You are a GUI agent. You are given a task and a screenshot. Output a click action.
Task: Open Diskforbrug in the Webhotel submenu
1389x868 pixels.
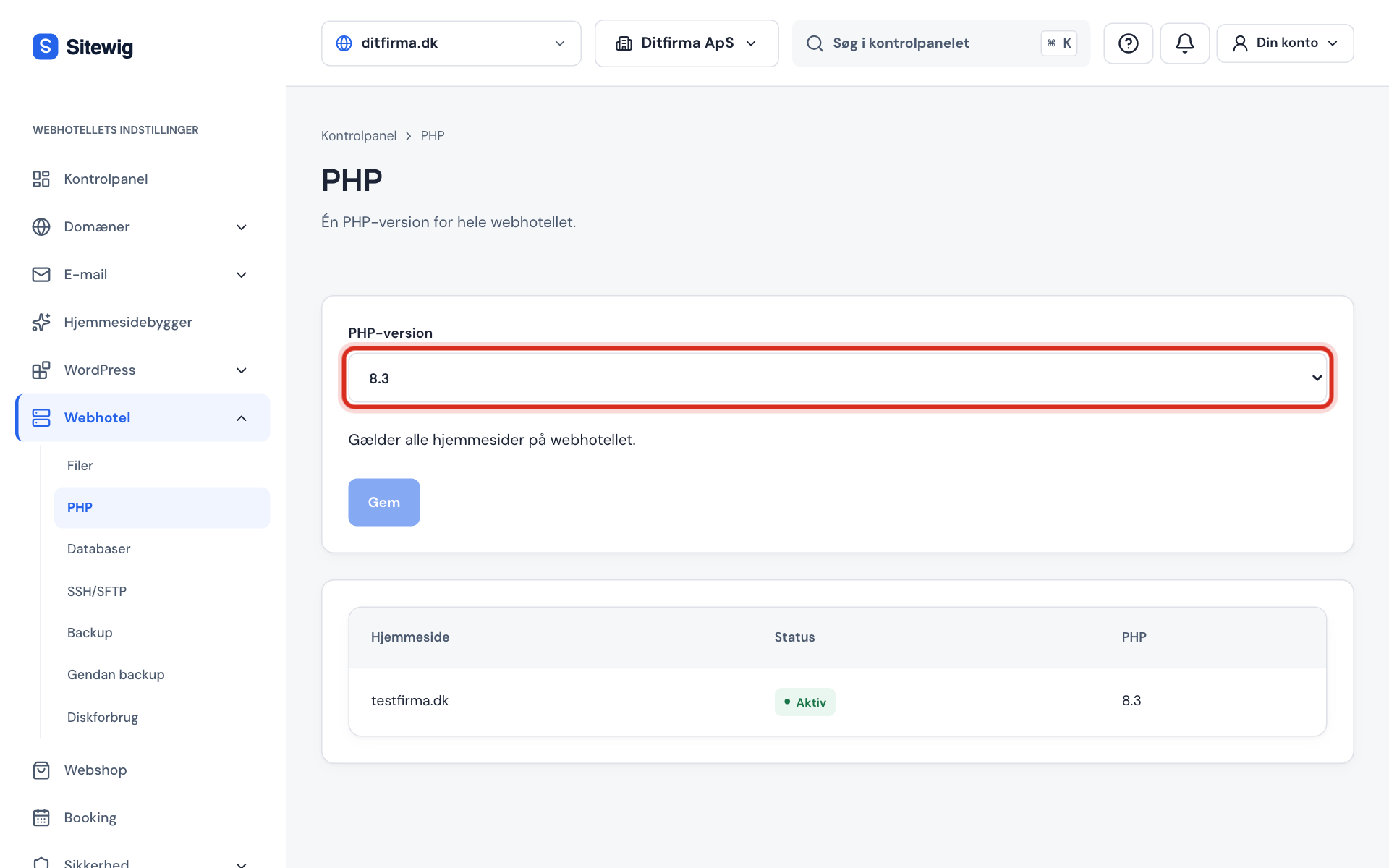coord(162,717)
